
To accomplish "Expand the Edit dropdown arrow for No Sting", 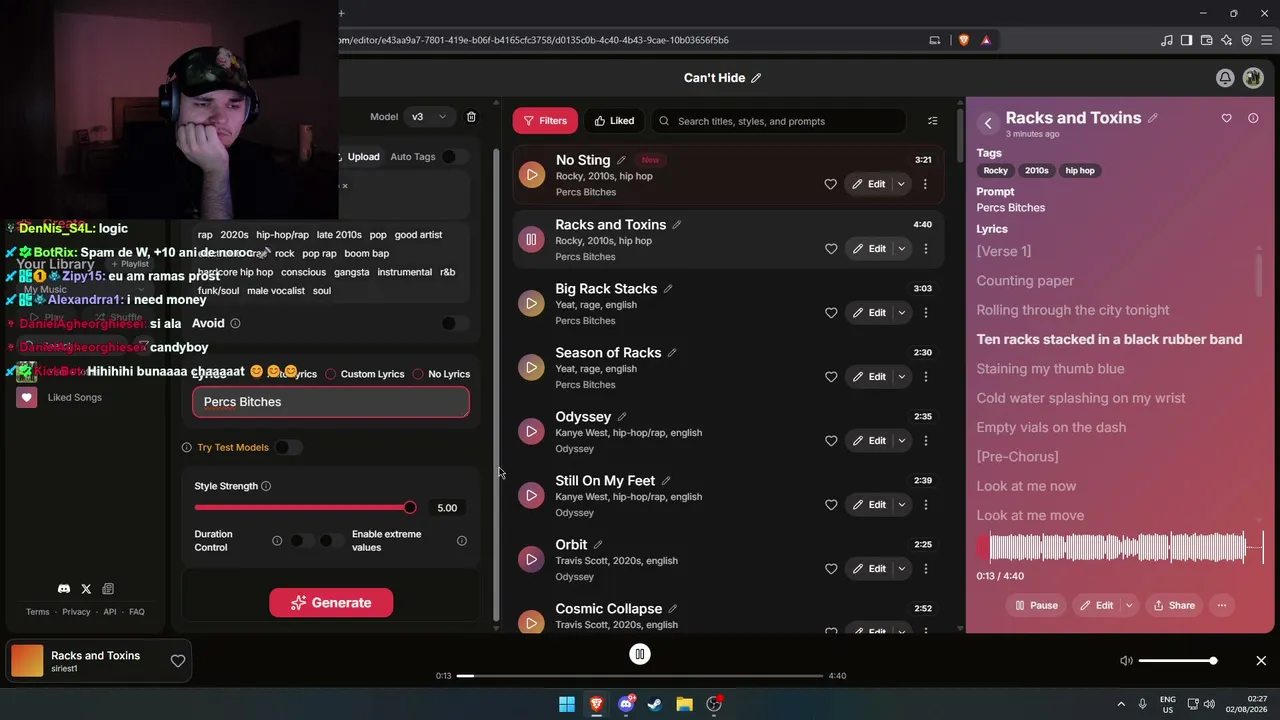I will pyautogui.click(x=901, y=184).
